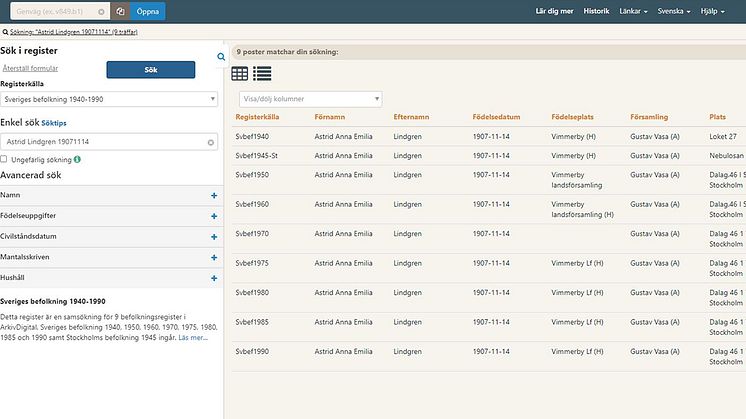The image size is (746, 419).
Task: Switch to table grid view
Action: pos(240,74)
